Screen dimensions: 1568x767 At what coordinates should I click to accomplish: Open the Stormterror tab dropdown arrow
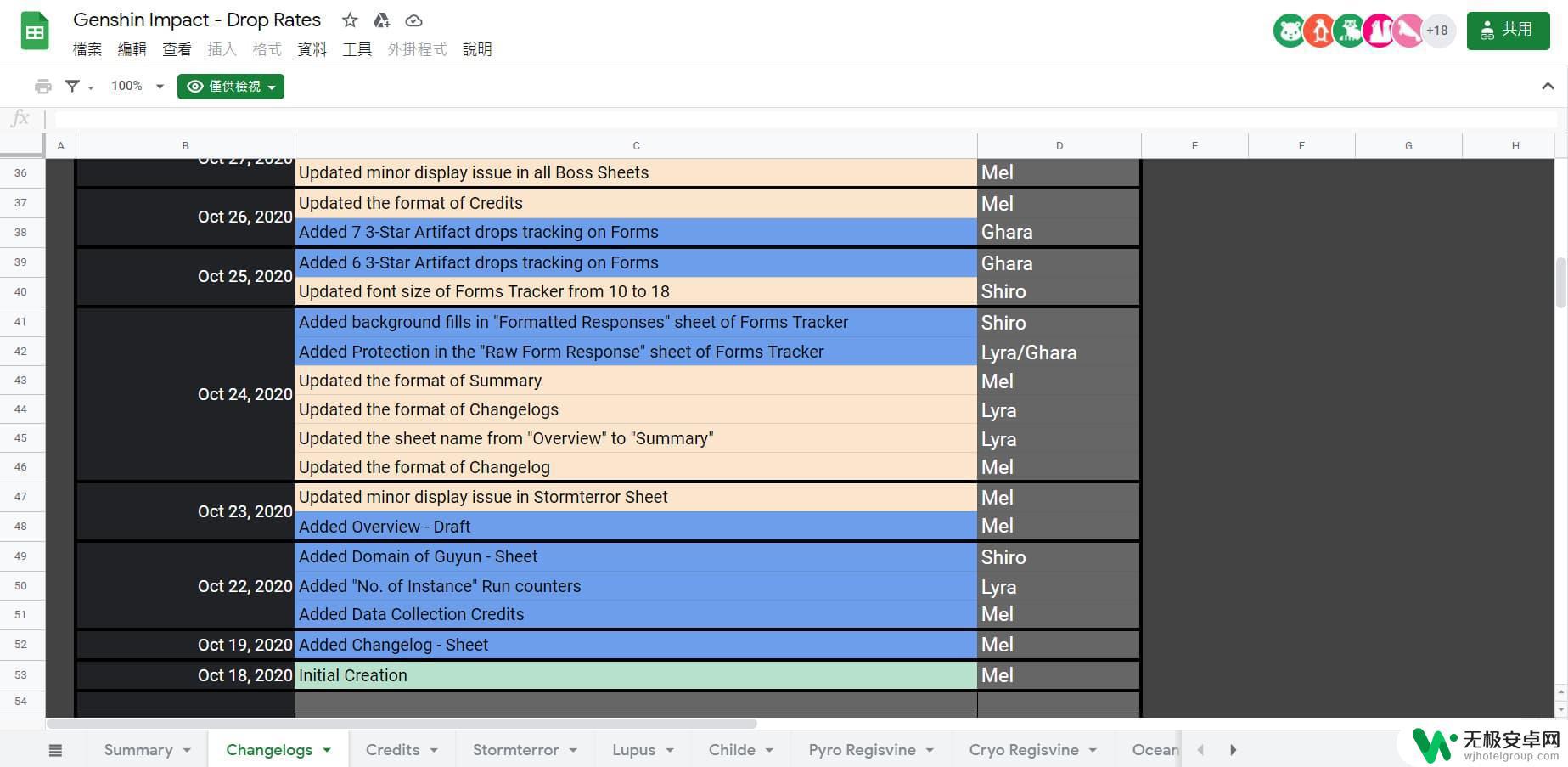573,750
